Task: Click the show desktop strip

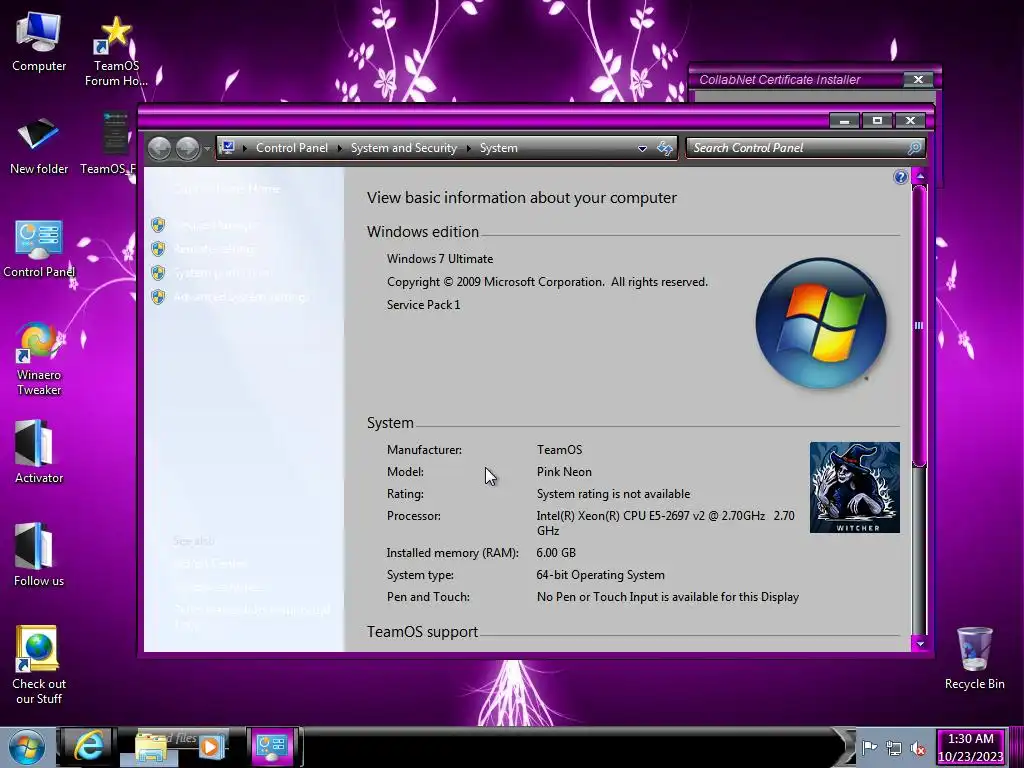Action: click(1016, 747)
